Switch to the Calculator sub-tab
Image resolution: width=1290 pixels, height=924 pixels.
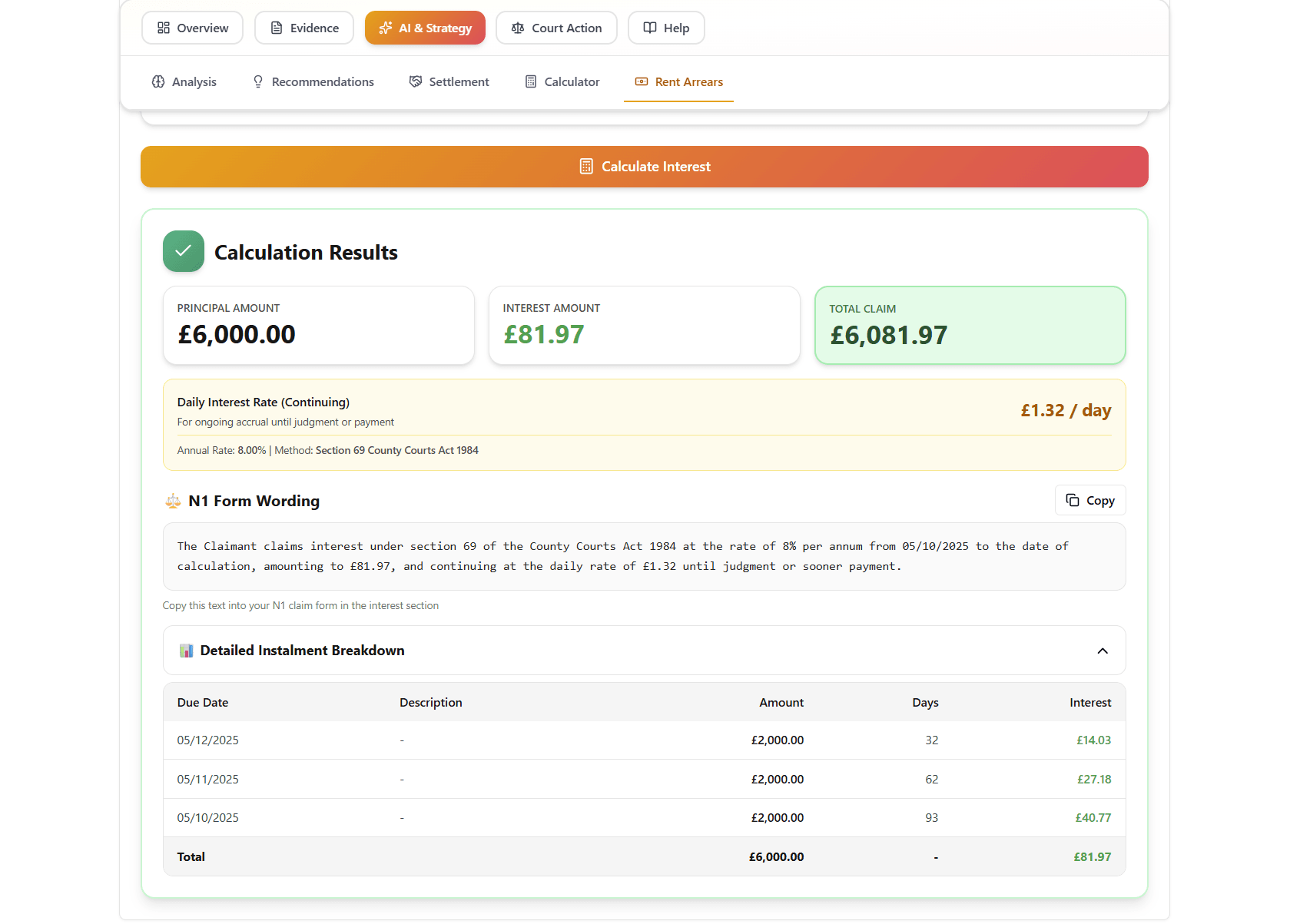click(x=562, y=81)
